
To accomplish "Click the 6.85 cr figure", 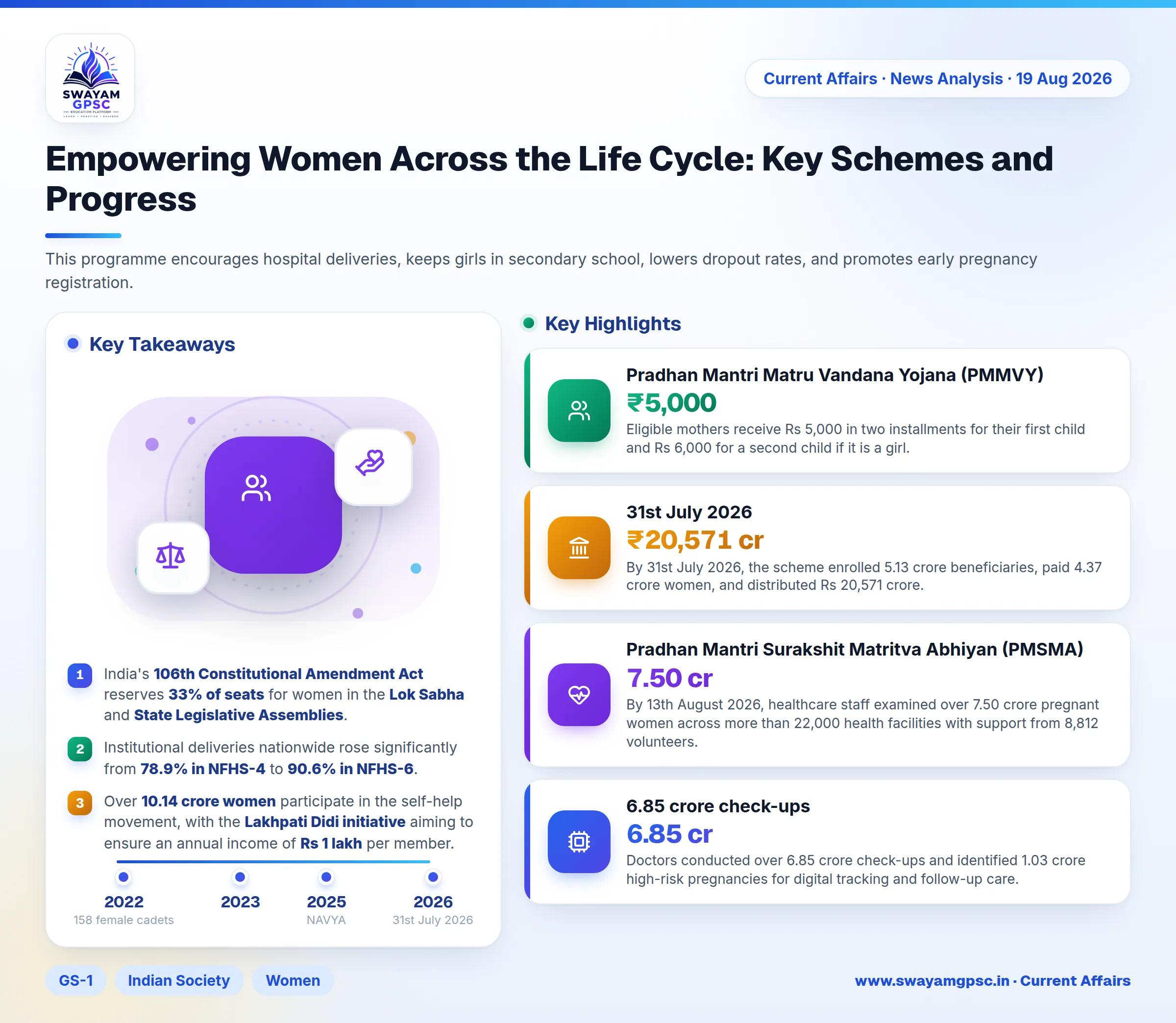I will (670, 834).
